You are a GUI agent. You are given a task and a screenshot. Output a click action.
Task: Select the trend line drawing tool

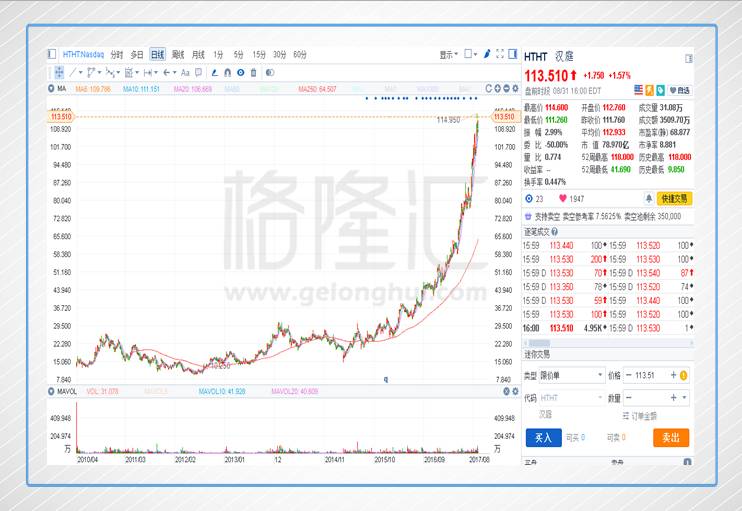(x=73, y=72)
